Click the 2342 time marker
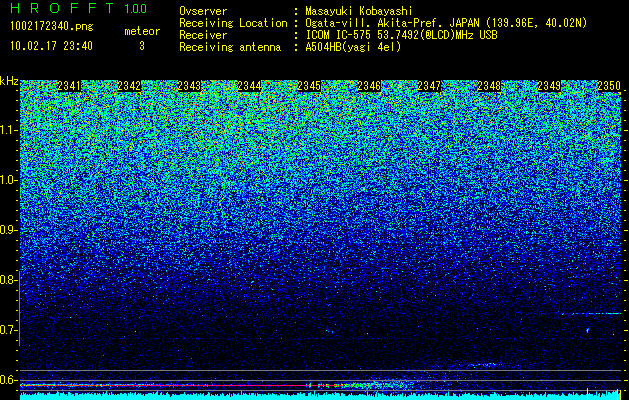Screen dimensions: 629x400 coord(129,86)
